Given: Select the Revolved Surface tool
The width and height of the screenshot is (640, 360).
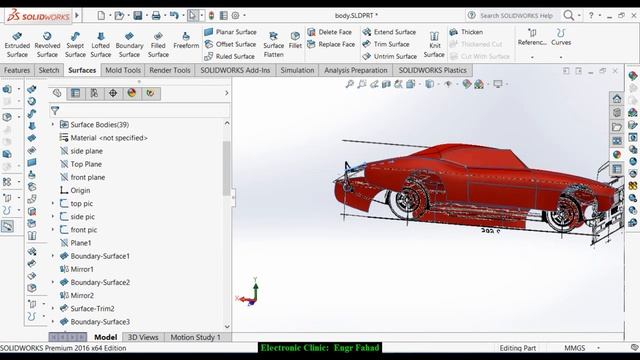Looking at the screenshot, I should [47, 45].
